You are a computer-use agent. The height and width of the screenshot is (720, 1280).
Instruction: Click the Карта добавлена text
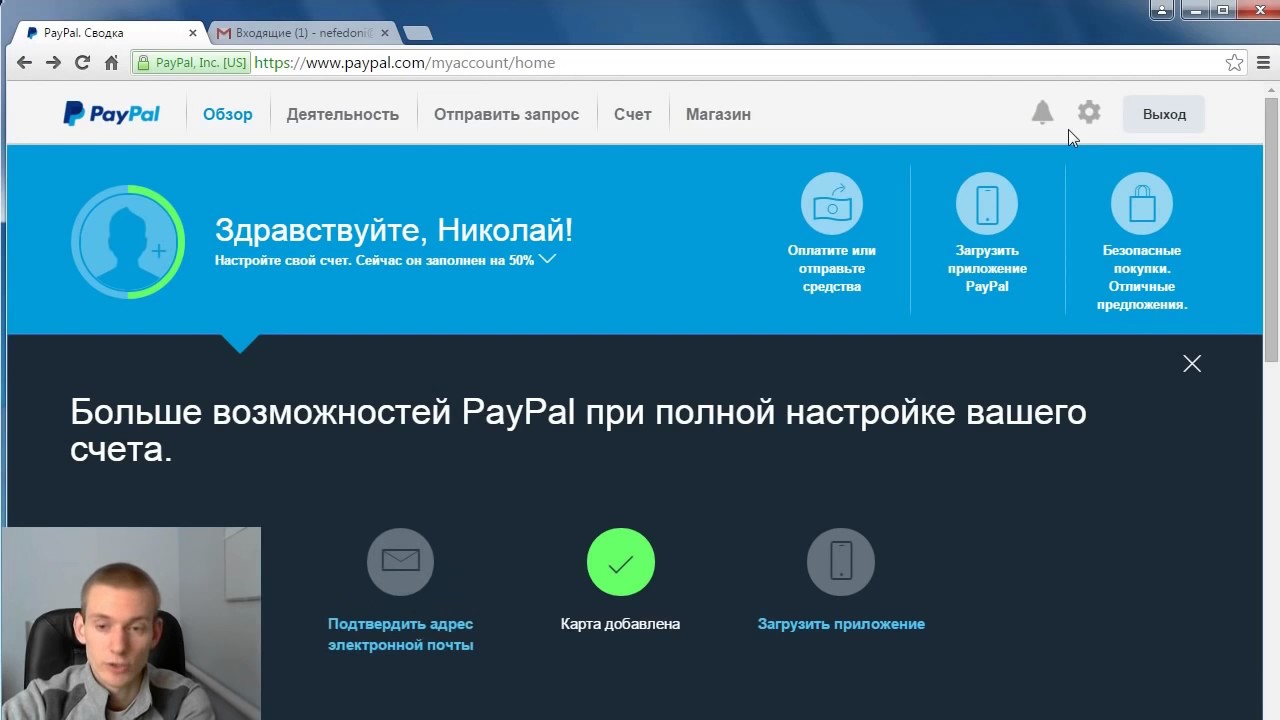[621, 624]
